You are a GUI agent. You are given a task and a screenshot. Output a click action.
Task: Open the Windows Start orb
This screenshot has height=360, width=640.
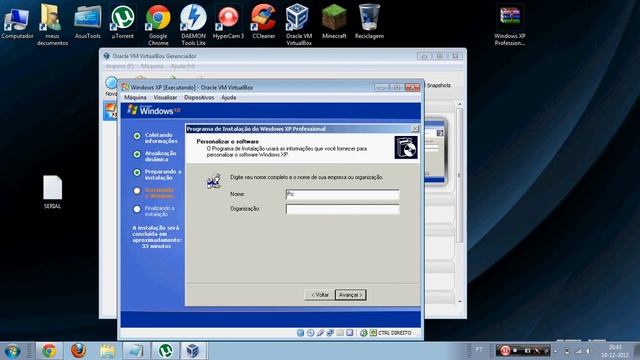coord(12,351)
